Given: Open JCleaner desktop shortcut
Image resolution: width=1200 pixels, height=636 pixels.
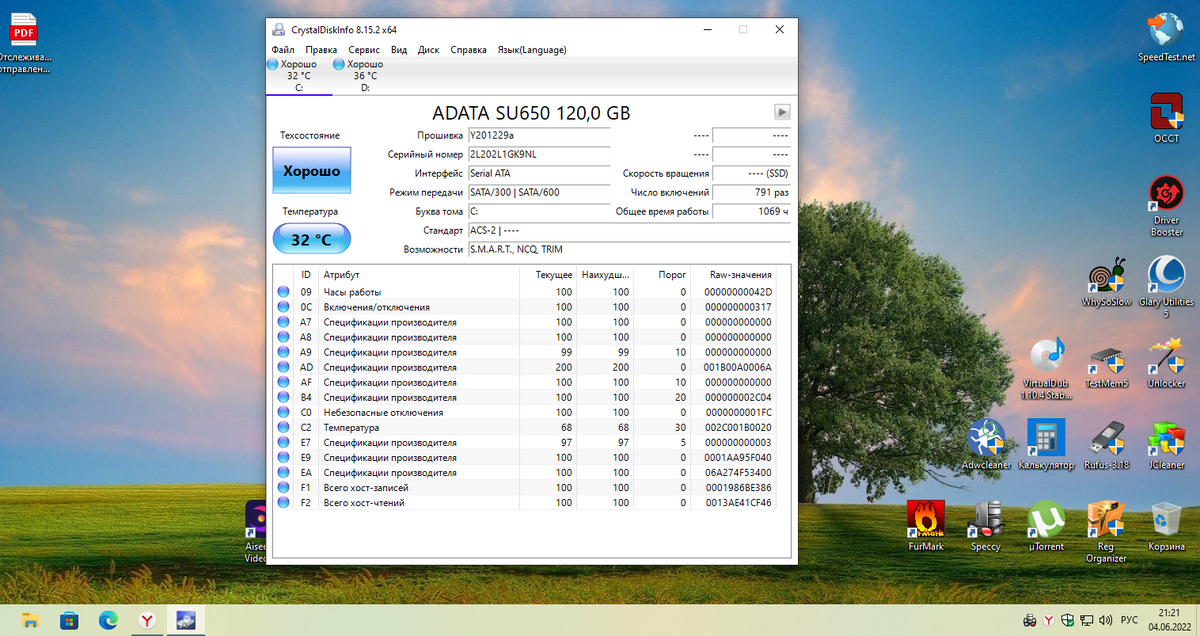Looking at the screenshot, I should pos(1166,445).
